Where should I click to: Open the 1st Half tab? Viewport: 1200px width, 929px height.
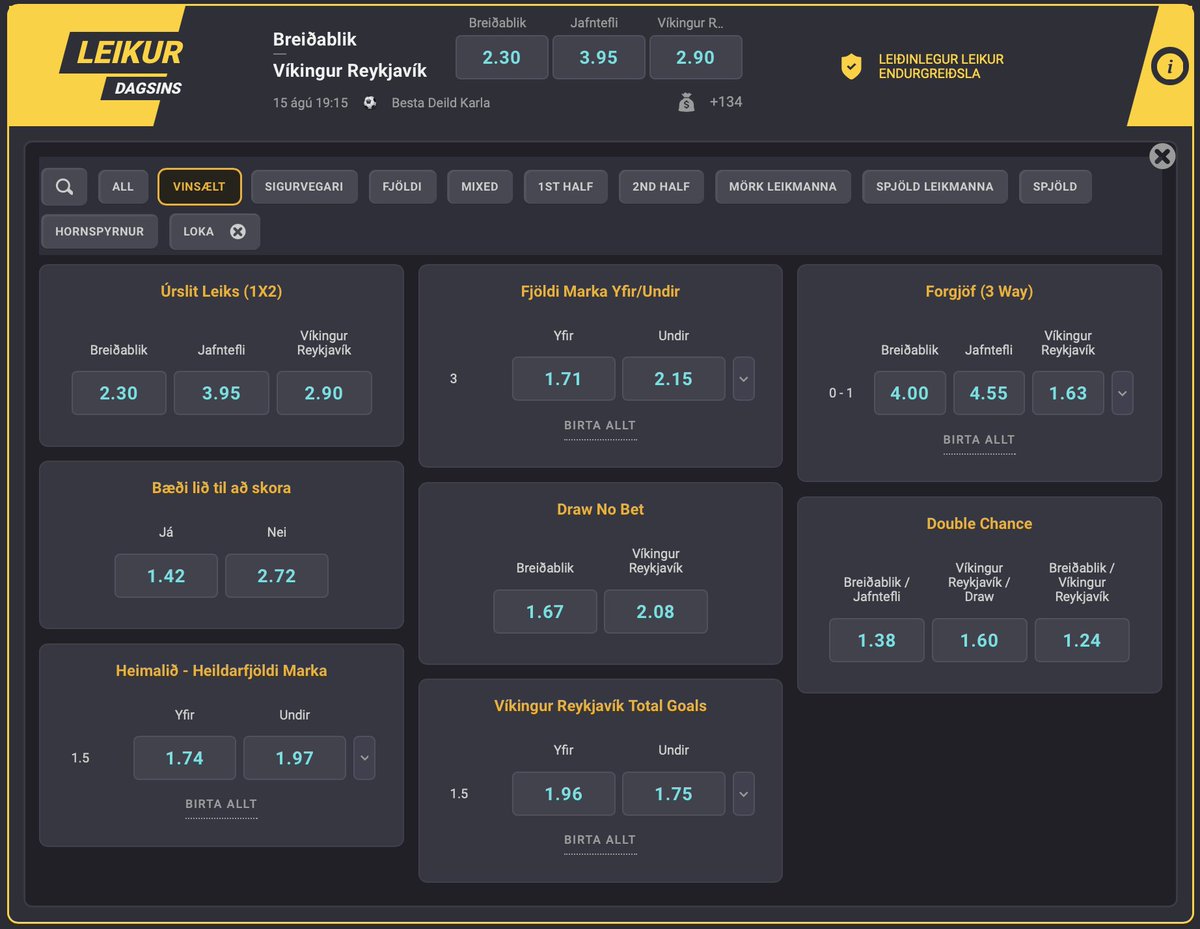pyautogui.click(x=566, y=187)
